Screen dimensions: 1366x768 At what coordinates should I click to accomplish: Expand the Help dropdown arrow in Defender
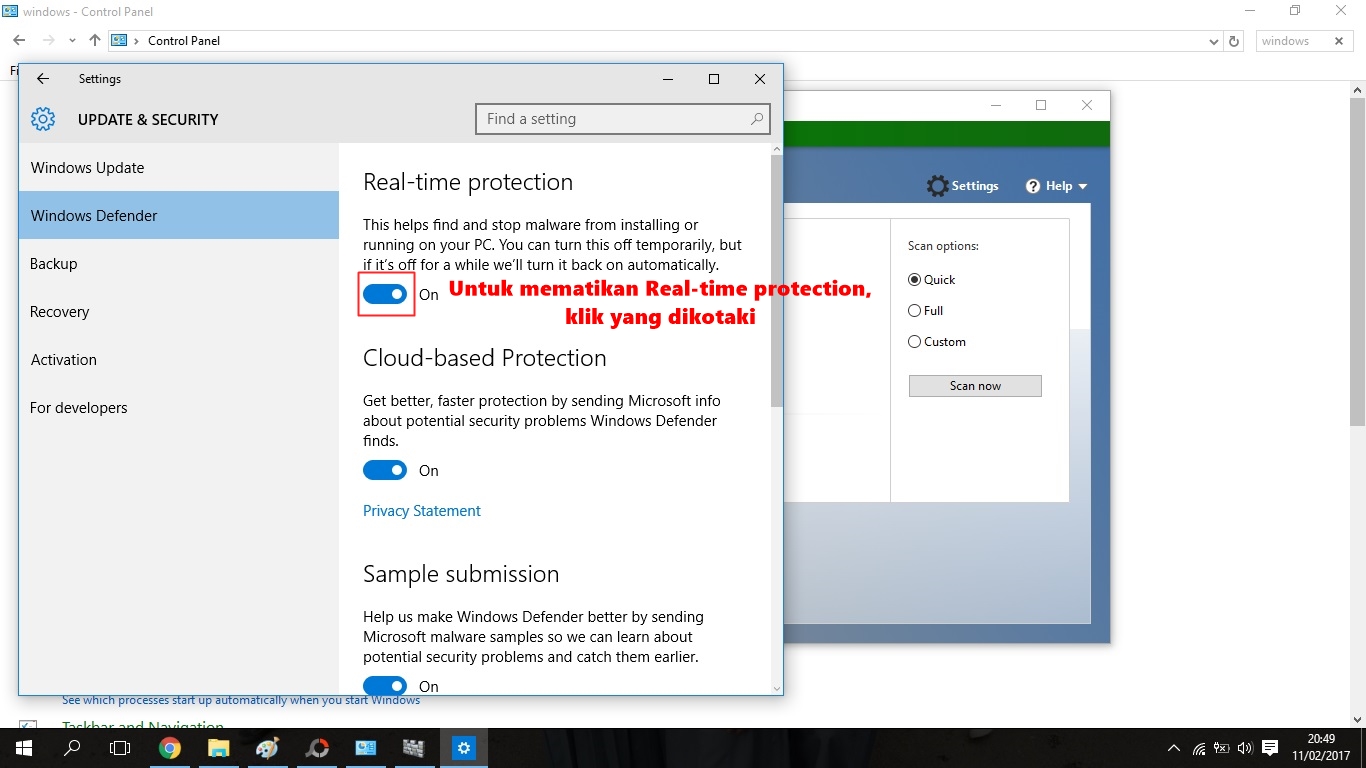[x=1083, y=187]
